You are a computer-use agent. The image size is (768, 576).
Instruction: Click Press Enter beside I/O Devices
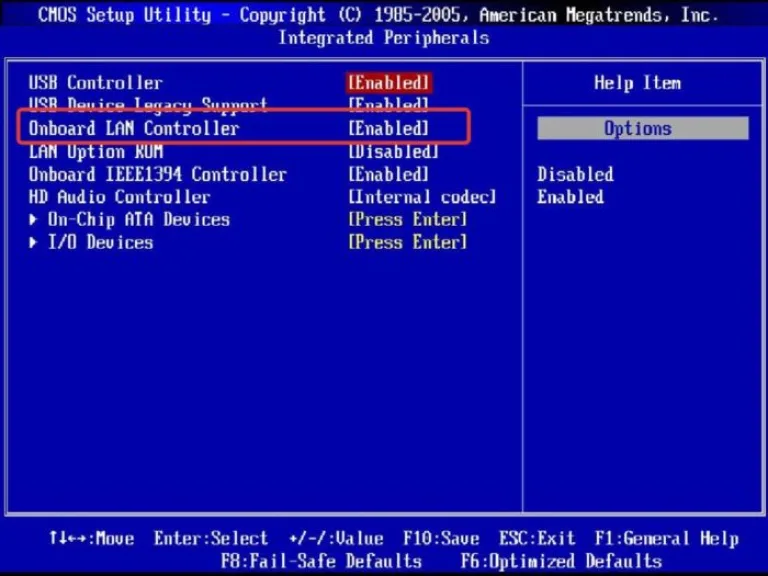click(408, 242)
